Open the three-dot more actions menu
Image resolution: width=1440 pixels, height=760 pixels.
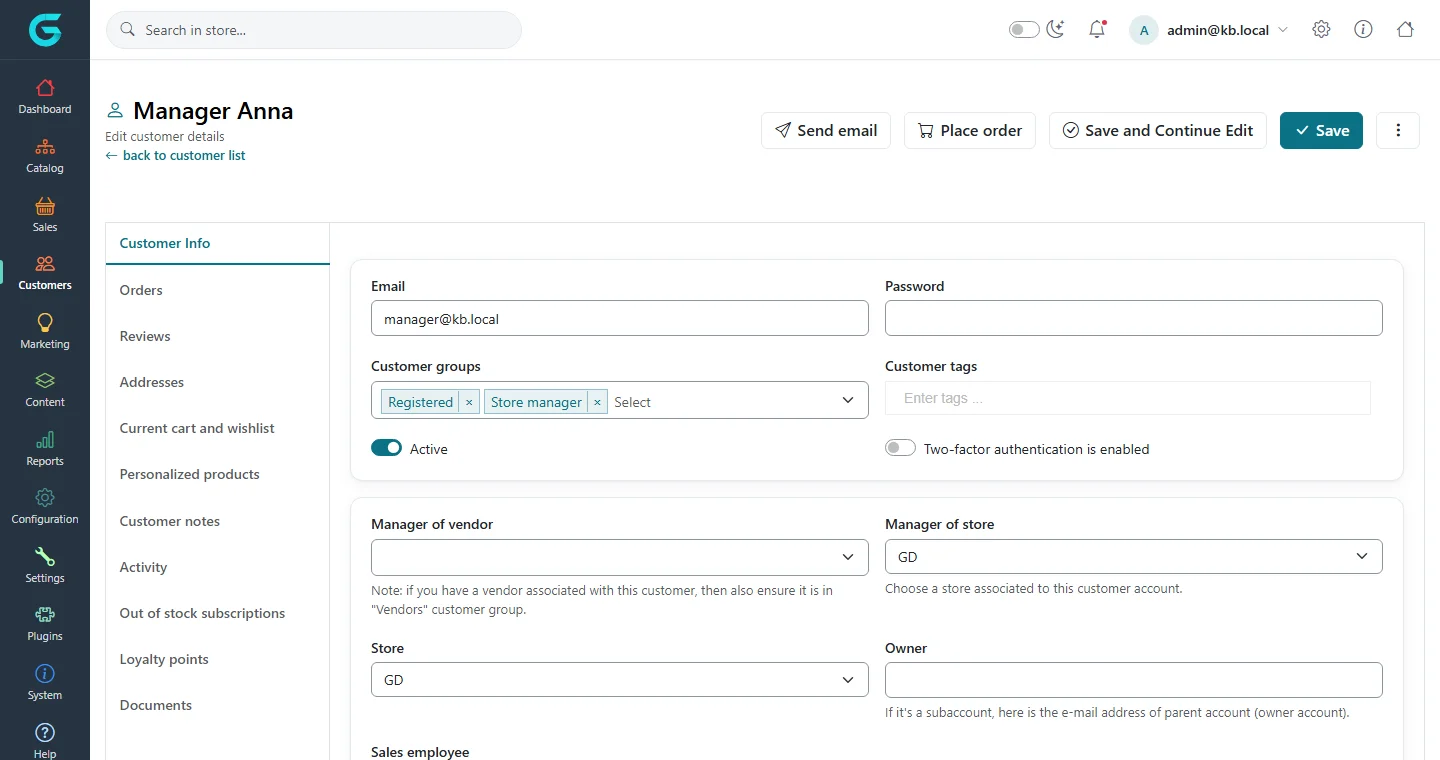1398,130
